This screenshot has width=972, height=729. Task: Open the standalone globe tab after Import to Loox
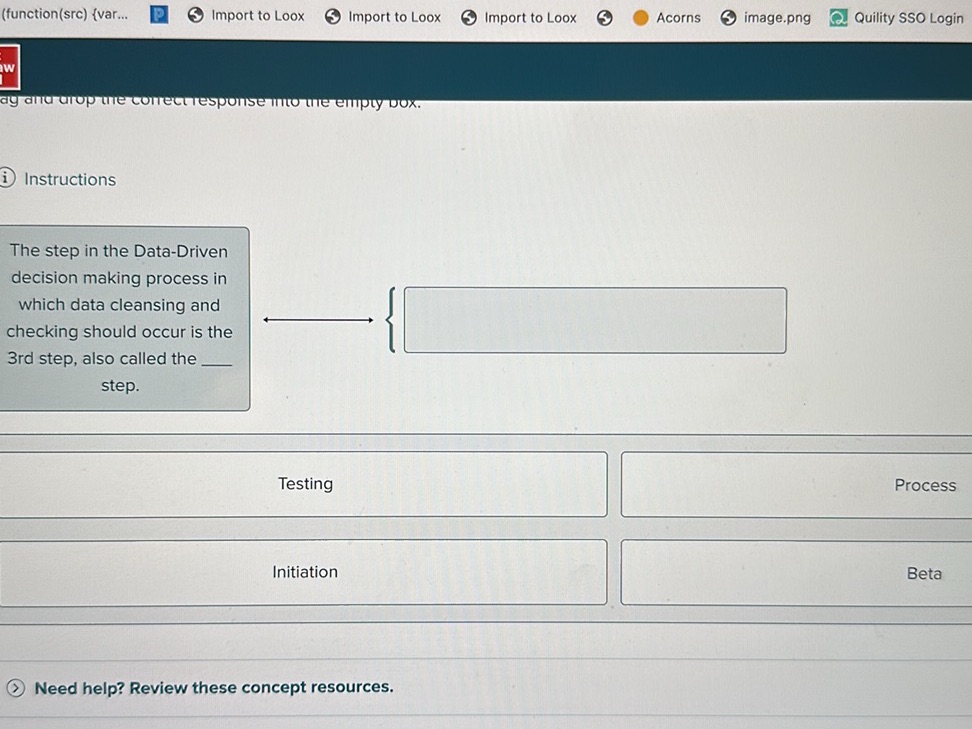604,17
